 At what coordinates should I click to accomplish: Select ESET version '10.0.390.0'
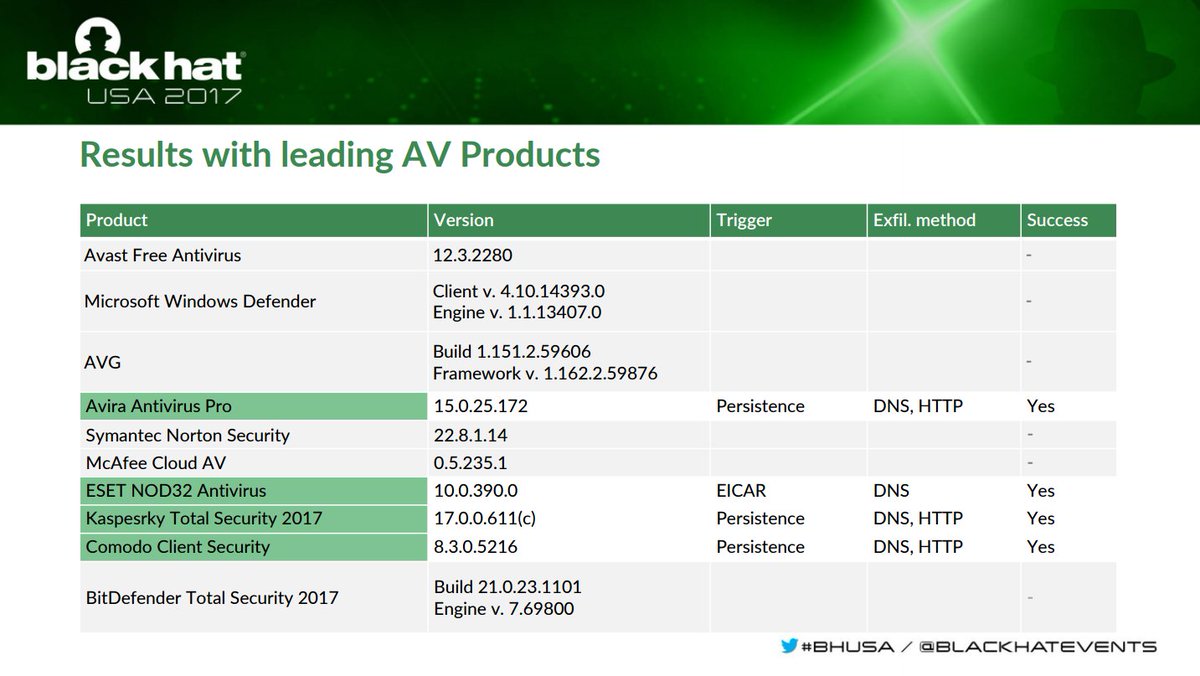coord(475,491)
